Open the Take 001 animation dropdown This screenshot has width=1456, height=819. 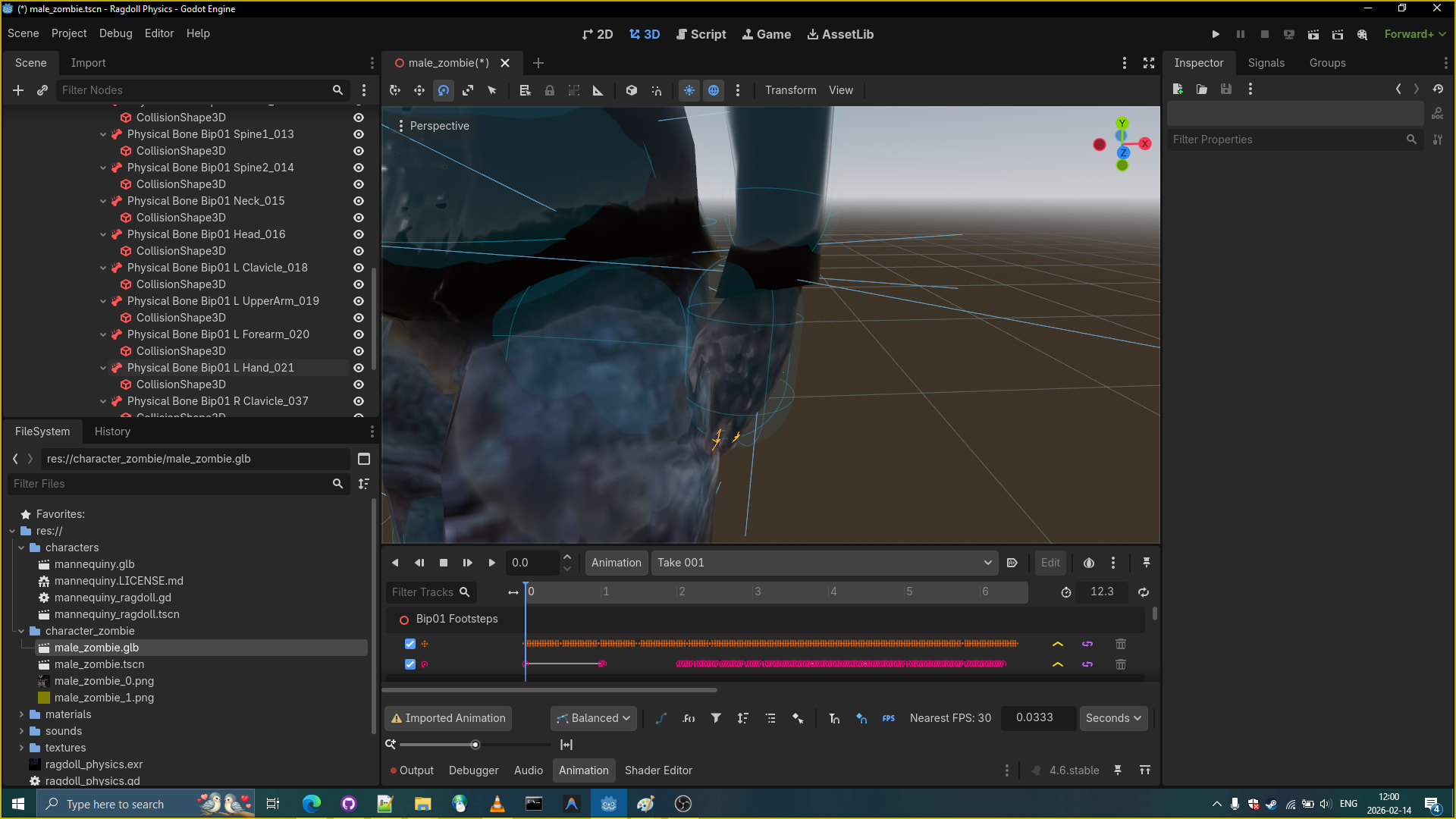tap(824, 563)
